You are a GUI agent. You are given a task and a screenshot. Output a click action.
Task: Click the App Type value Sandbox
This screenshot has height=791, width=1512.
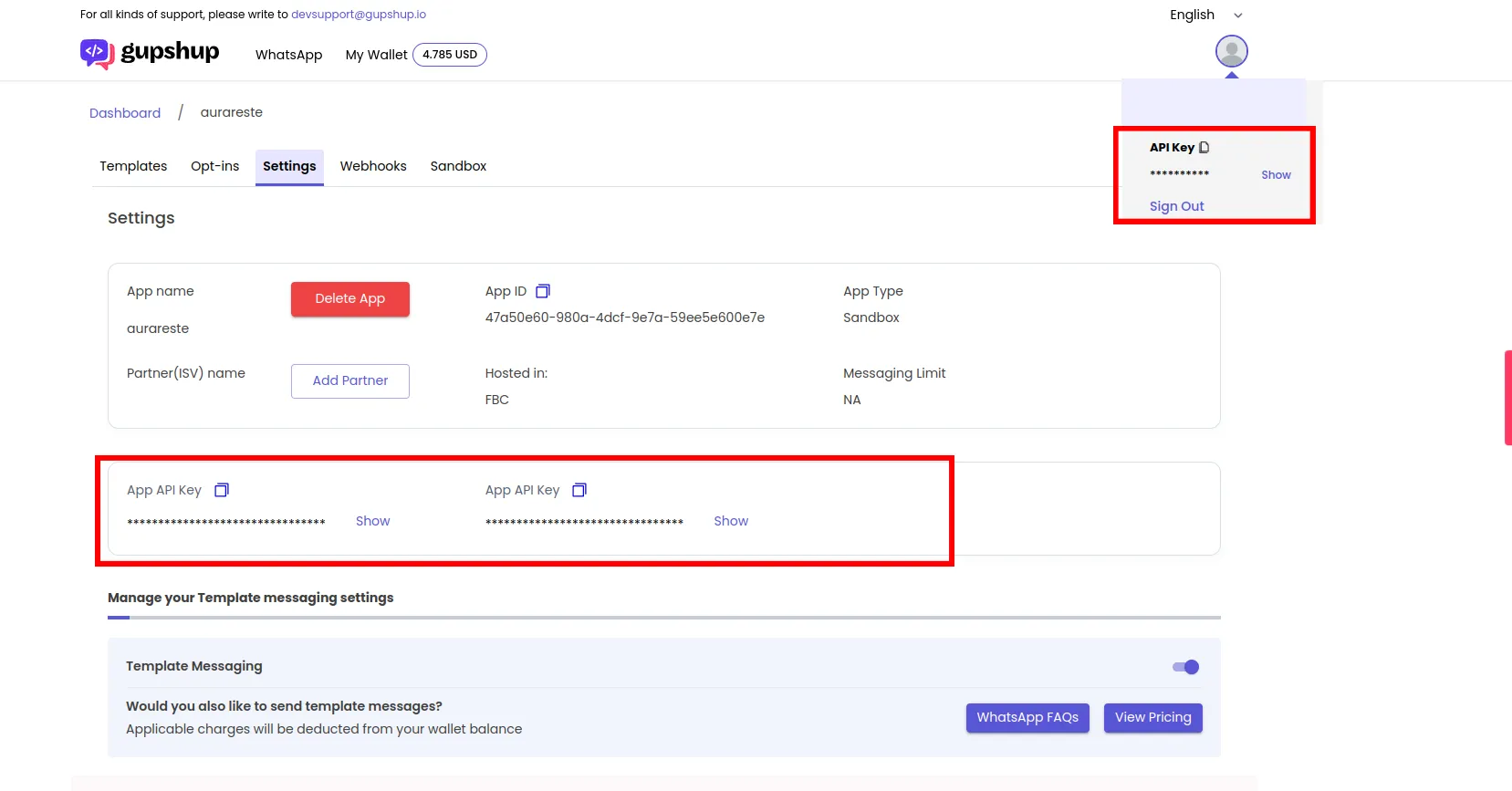[x=871, y=317]
